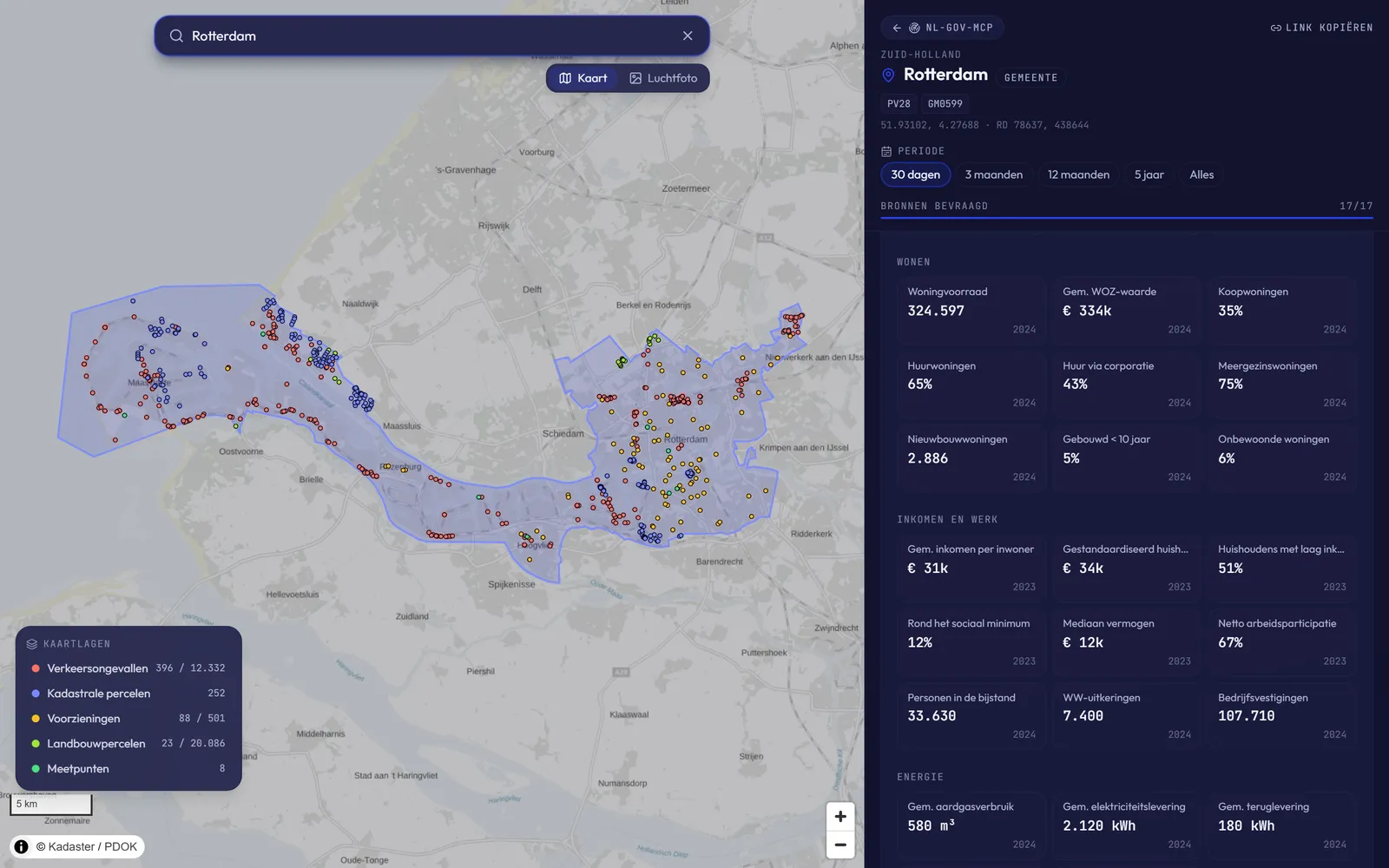Screen dimensions: 1389x868
Task: Toggle the Voorzieningen map layer
Action: 128,719
